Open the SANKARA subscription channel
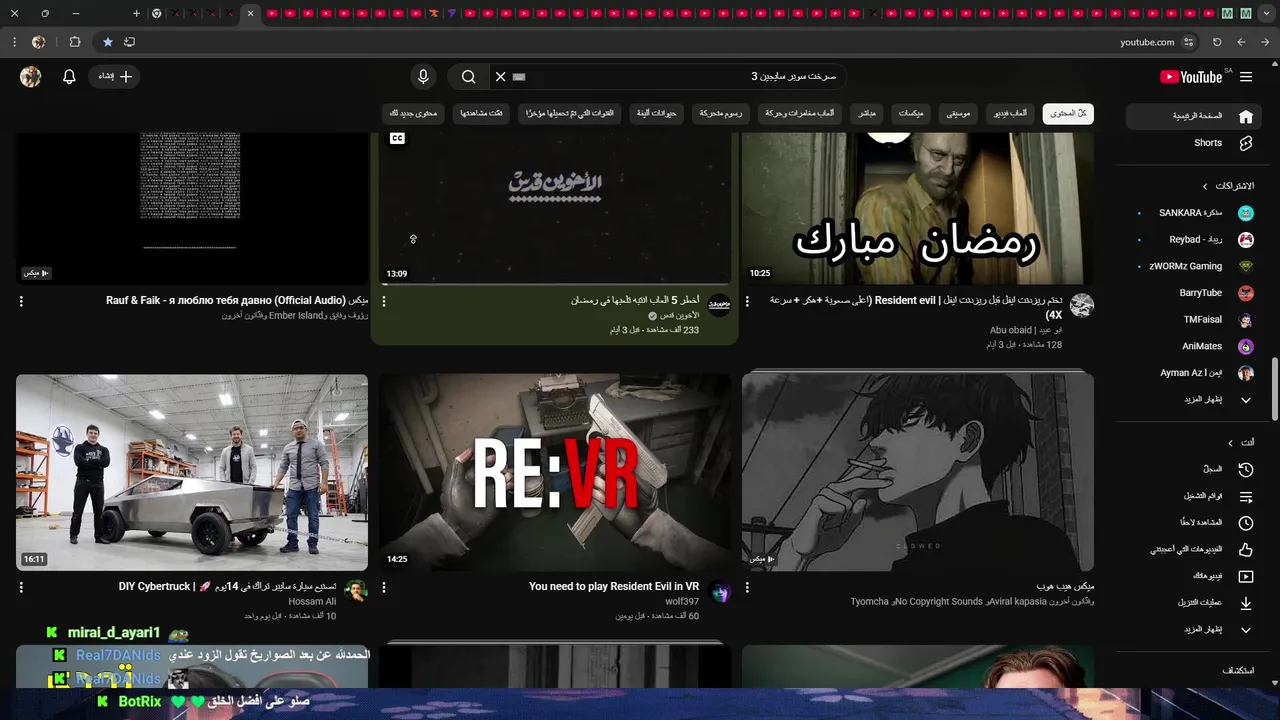Screen dimensions: 1280x720 tap(1192, 213)
